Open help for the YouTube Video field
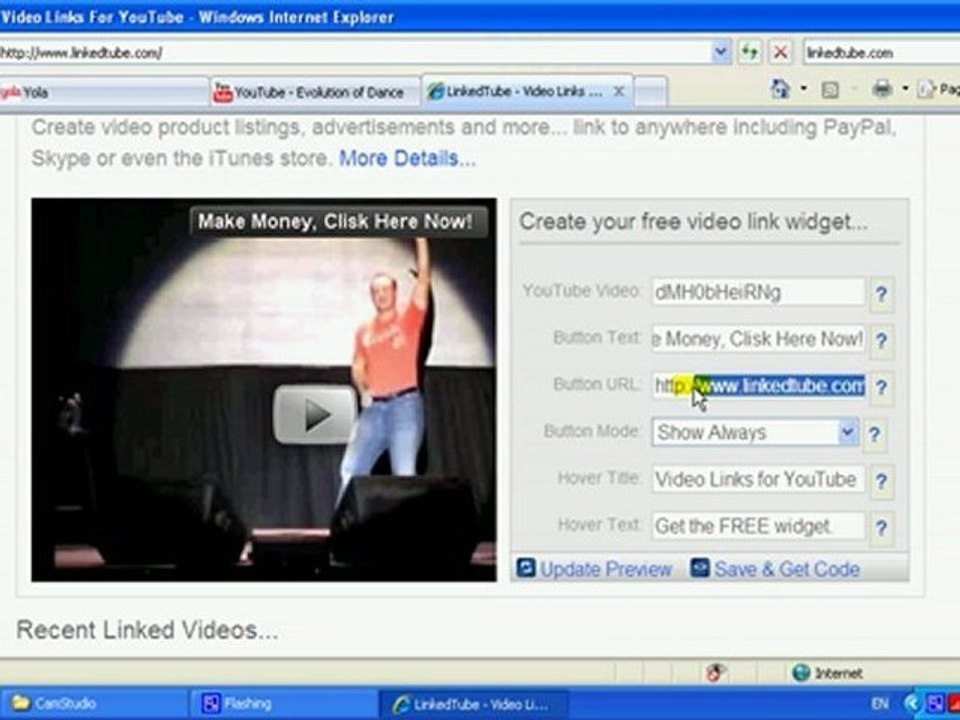This screenshot has width=960, height=720. 881,294
